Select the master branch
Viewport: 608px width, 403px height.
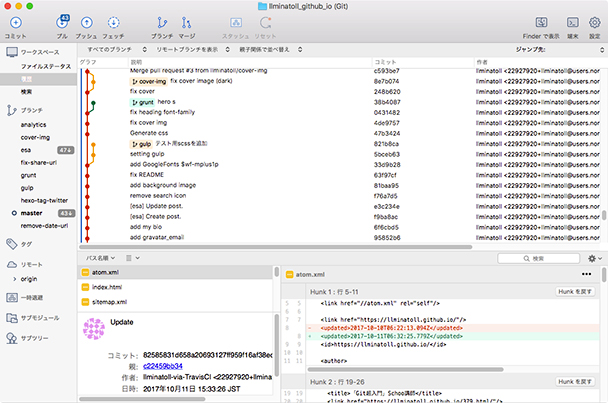coord(31,213)
